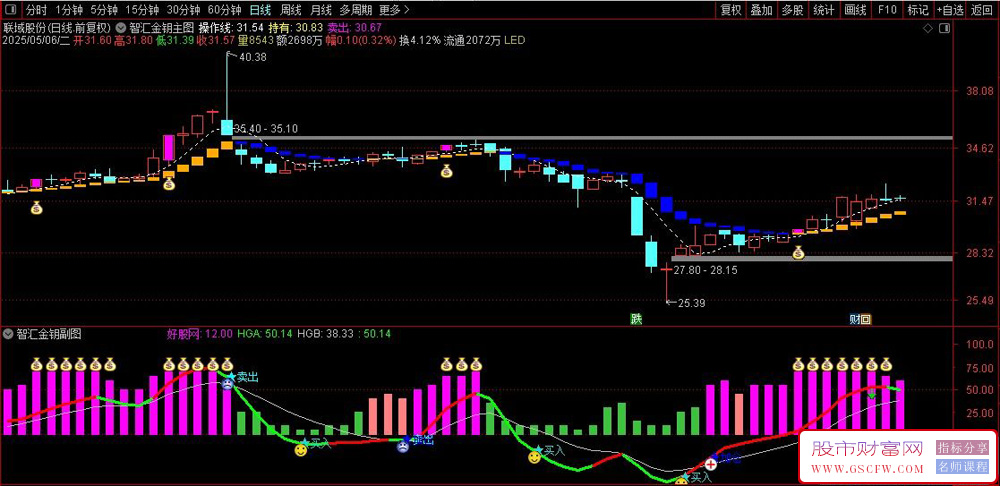1000x486 pixels.
Task: Click the 复权 button
Action: tap(731, 10)
